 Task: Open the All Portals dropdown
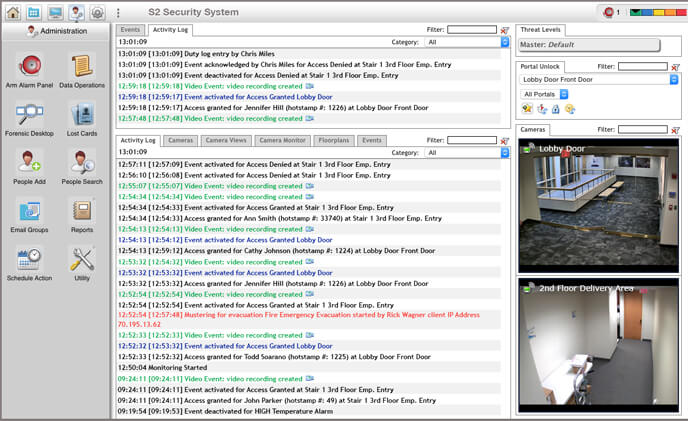tap(545, 94)
